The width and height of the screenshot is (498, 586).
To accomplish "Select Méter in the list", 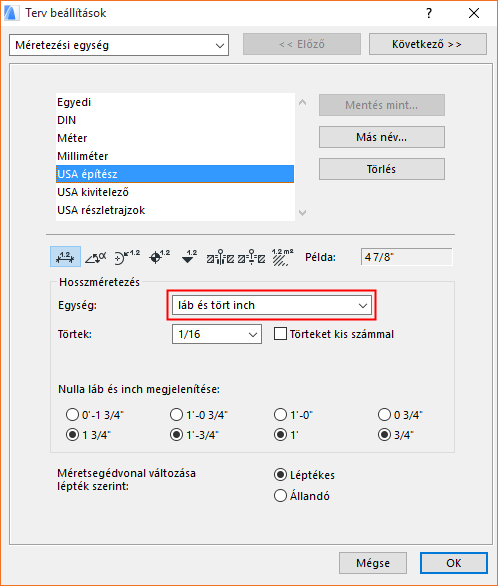I will pos(175,138).
